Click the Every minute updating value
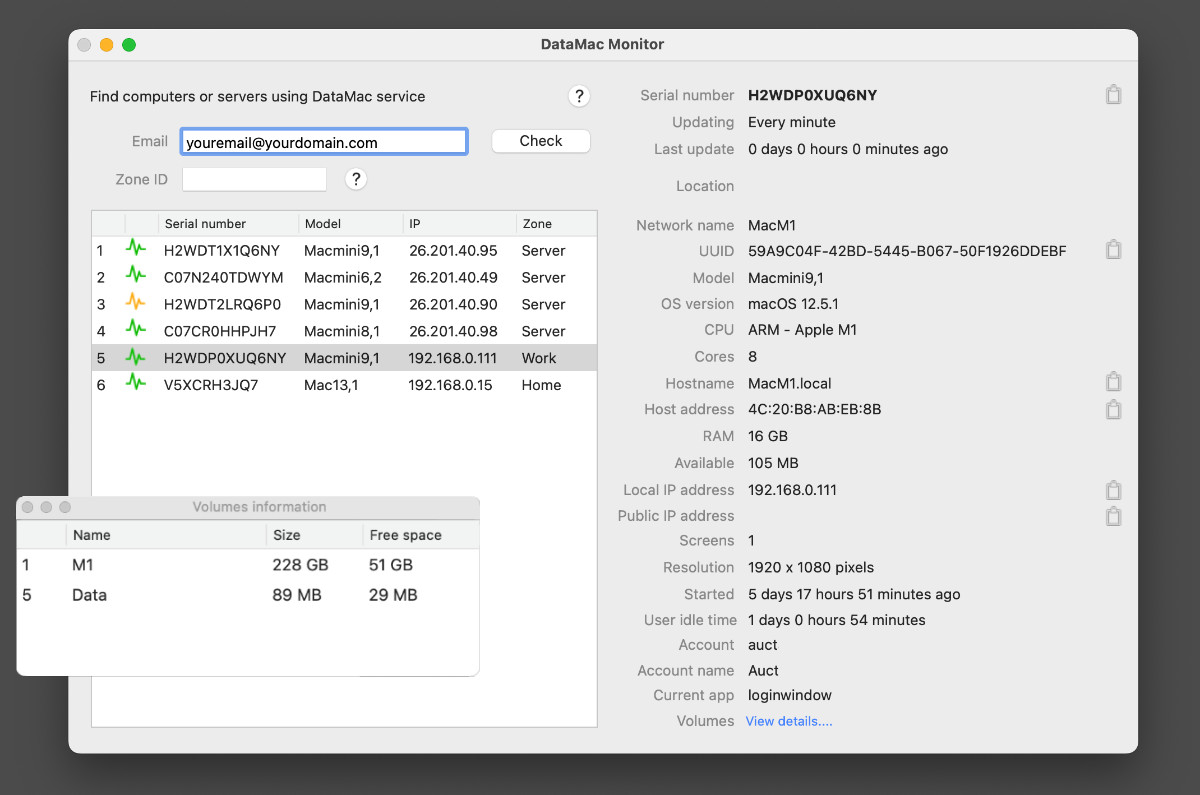Image resolution: width=1200 pixels, height=795 pixels. pos(792,122)
